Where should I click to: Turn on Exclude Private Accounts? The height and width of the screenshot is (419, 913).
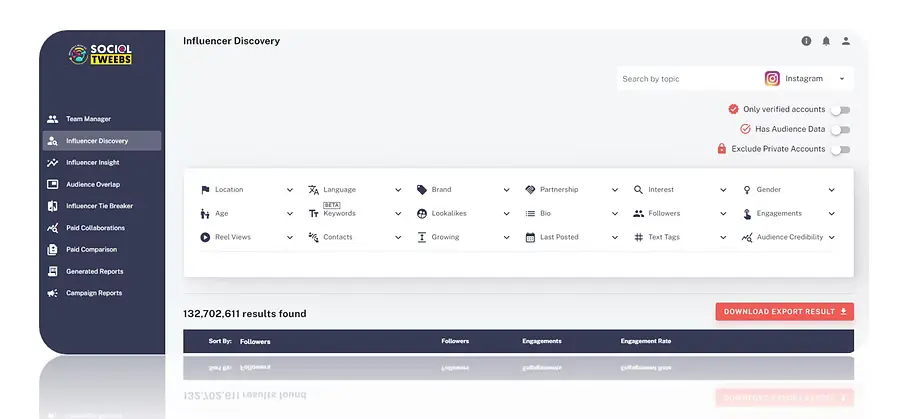click(840, 149)
